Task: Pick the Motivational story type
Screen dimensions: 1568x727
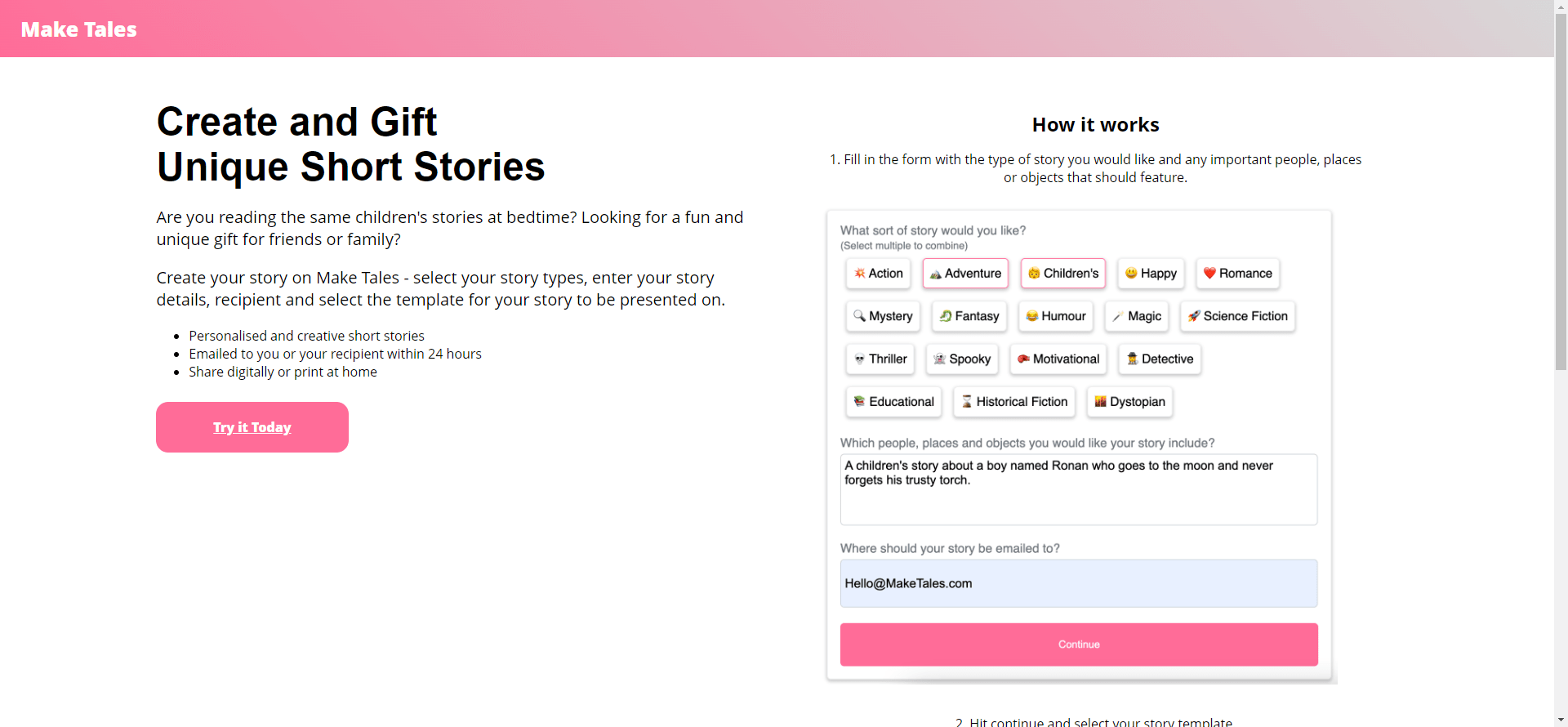Action: pyautogui.click(x=1058, y=359)
